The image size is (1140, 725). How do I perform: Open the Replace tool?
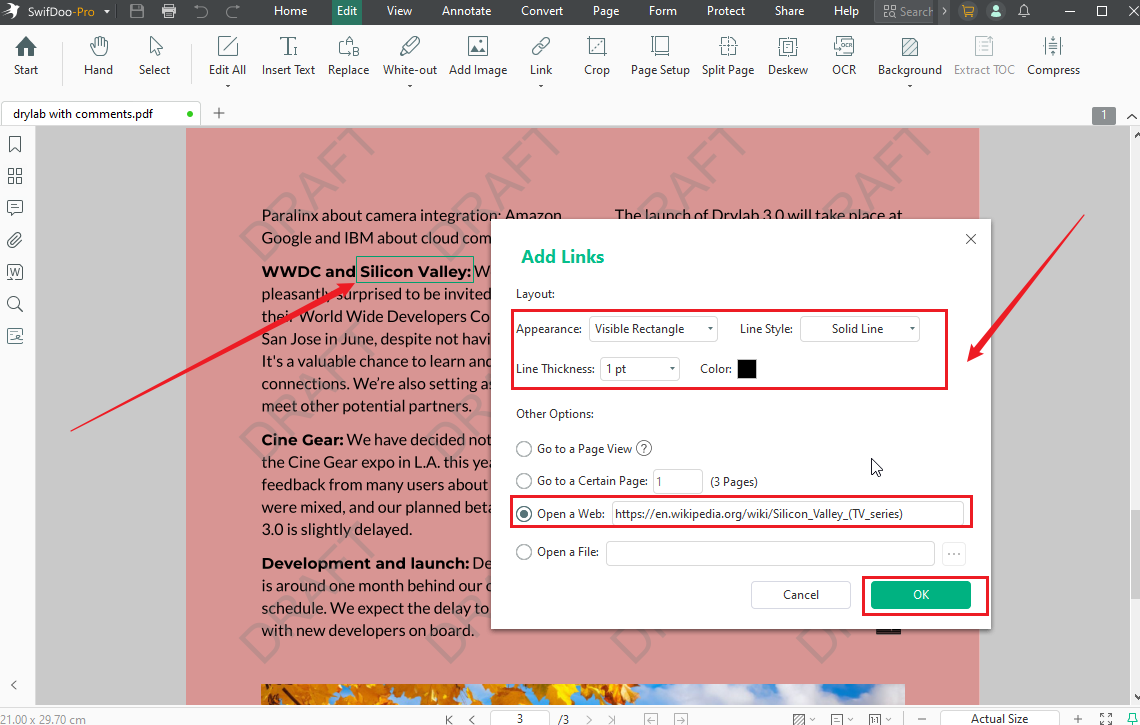tap(348, 56)
